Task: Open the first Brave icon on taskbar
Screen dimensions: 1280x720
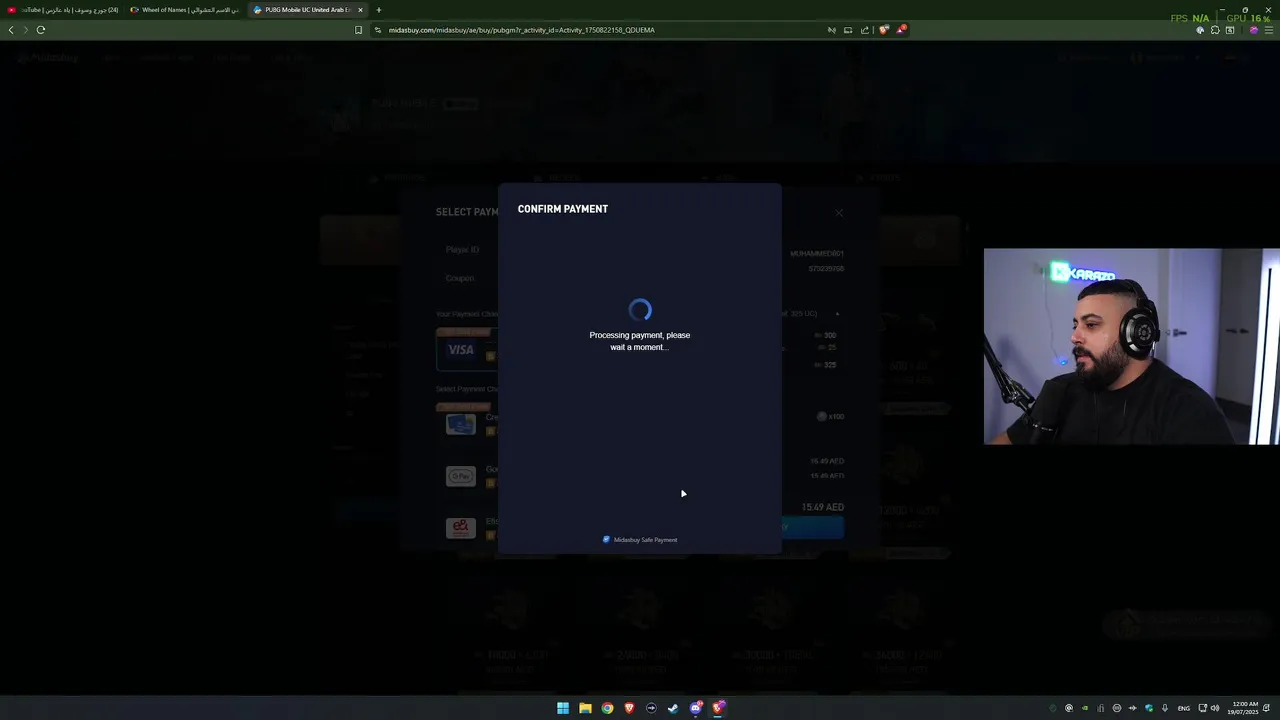Action: 629,708
